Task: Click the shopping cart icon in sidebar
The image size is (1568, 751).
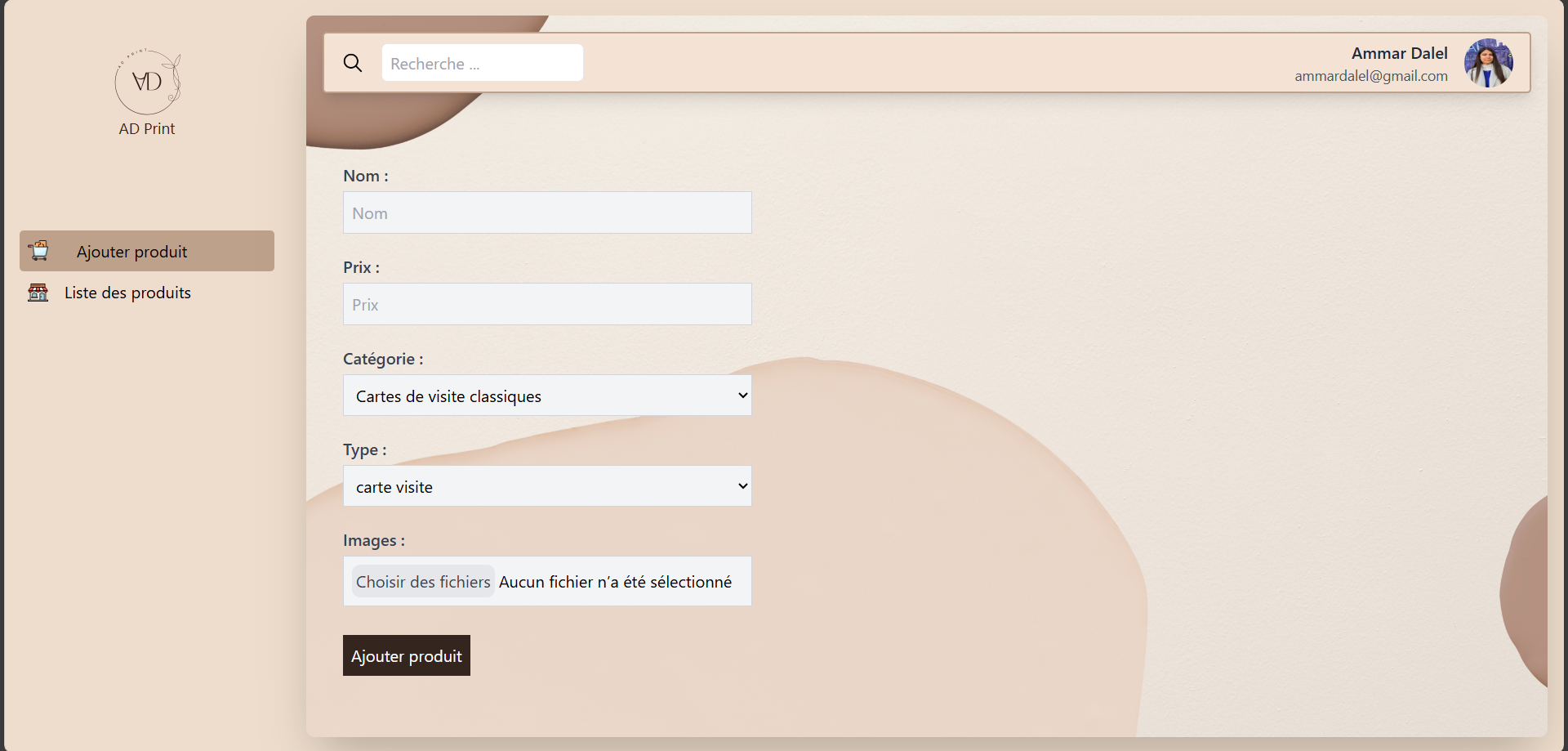Action: point(38,251)
